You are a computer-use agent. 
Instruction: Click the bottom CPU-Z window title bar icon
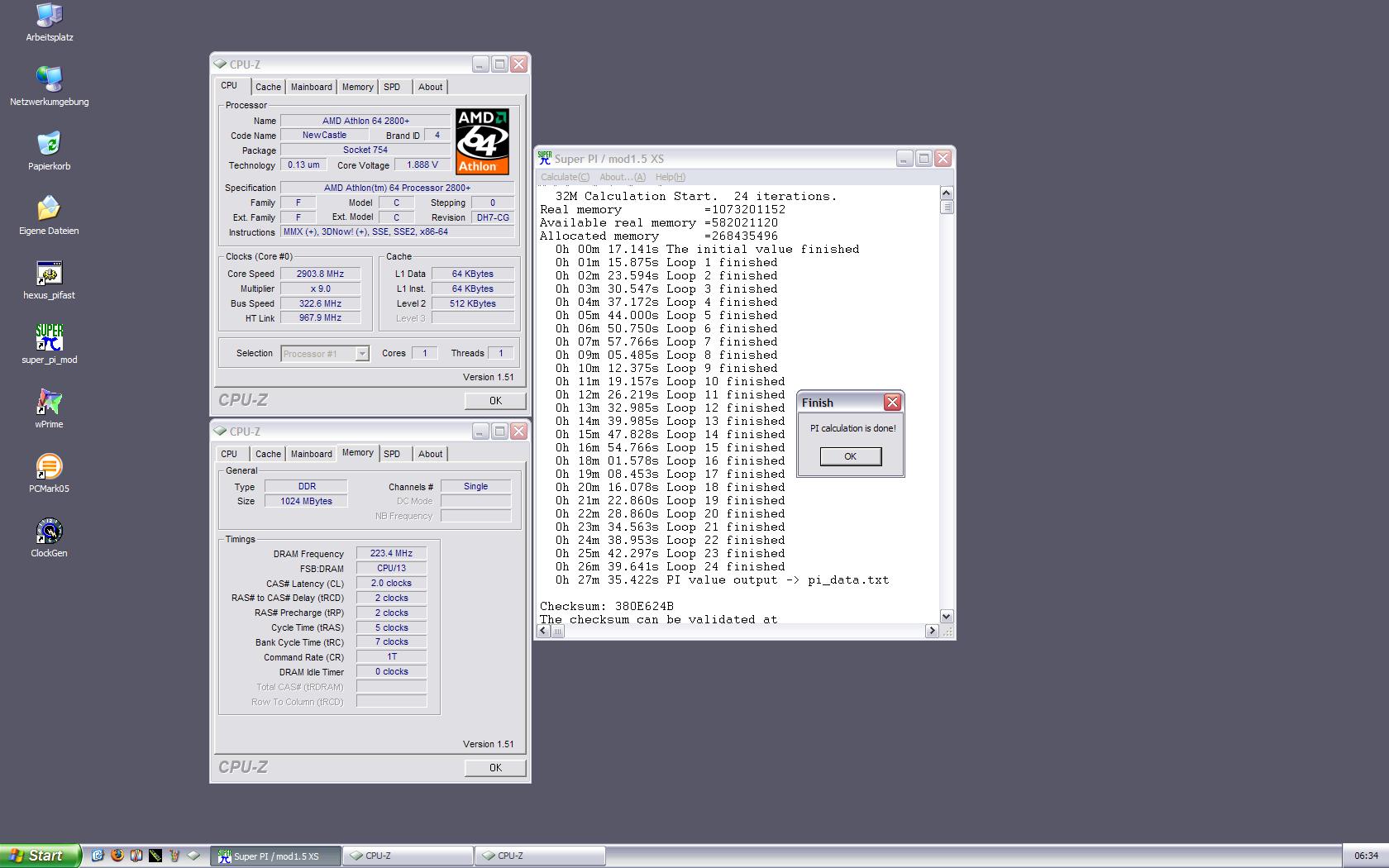point(220,431)
